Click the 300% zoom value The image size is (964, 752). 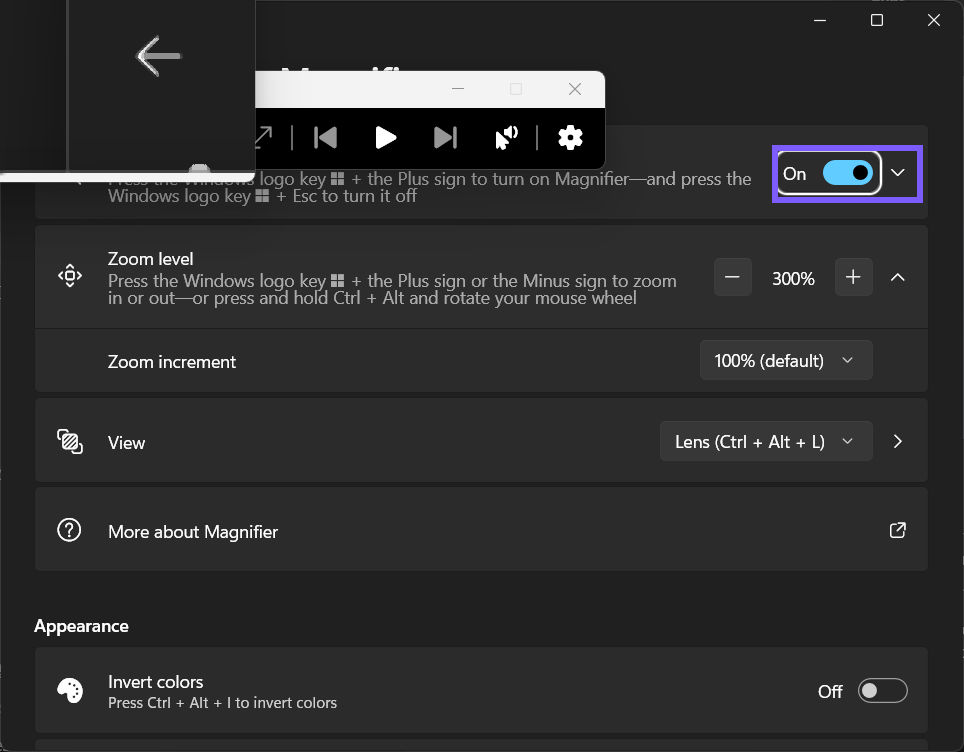(x=793, y=279)
